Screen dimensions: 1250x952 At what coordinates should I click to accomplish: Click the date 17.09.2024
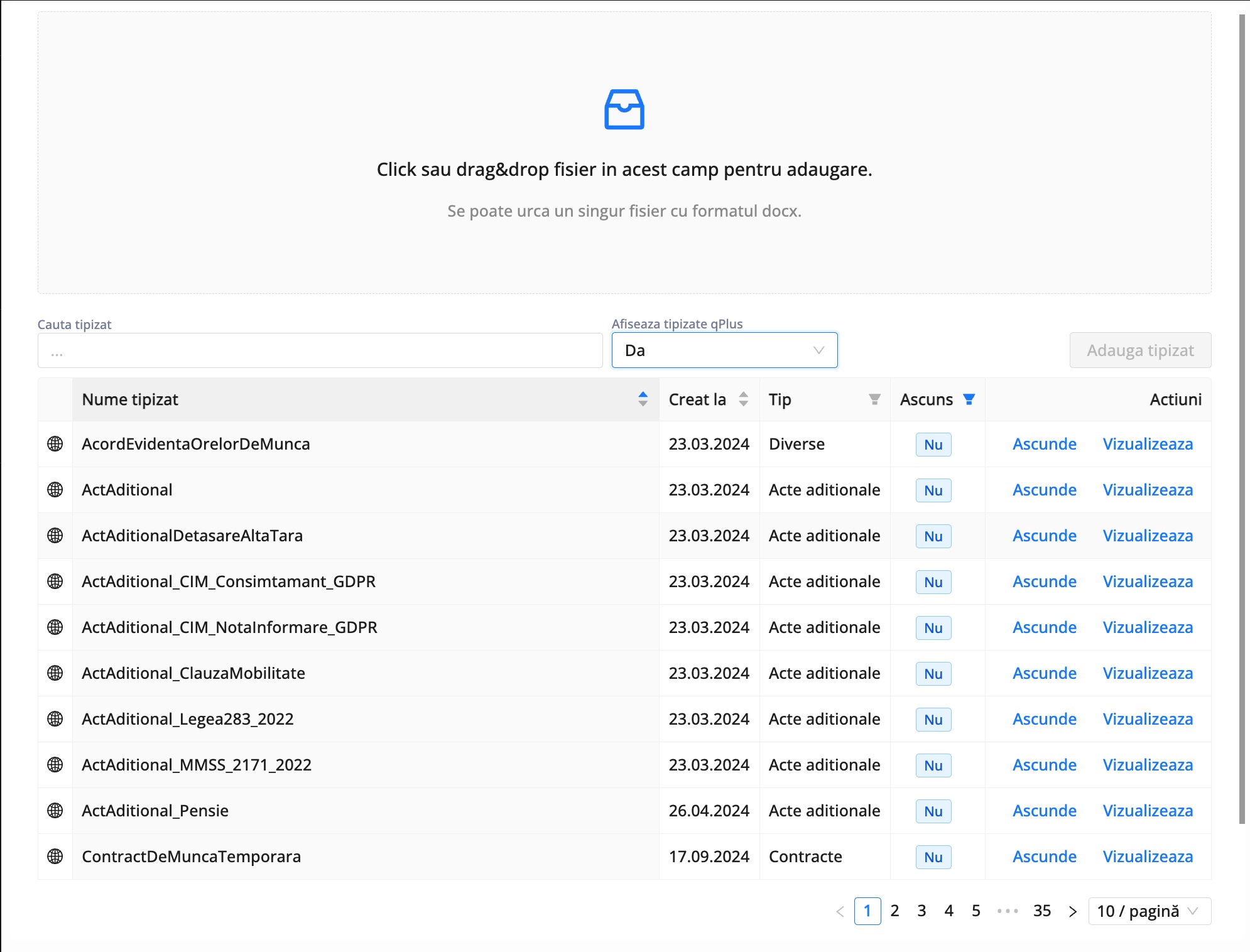(709, 857)
